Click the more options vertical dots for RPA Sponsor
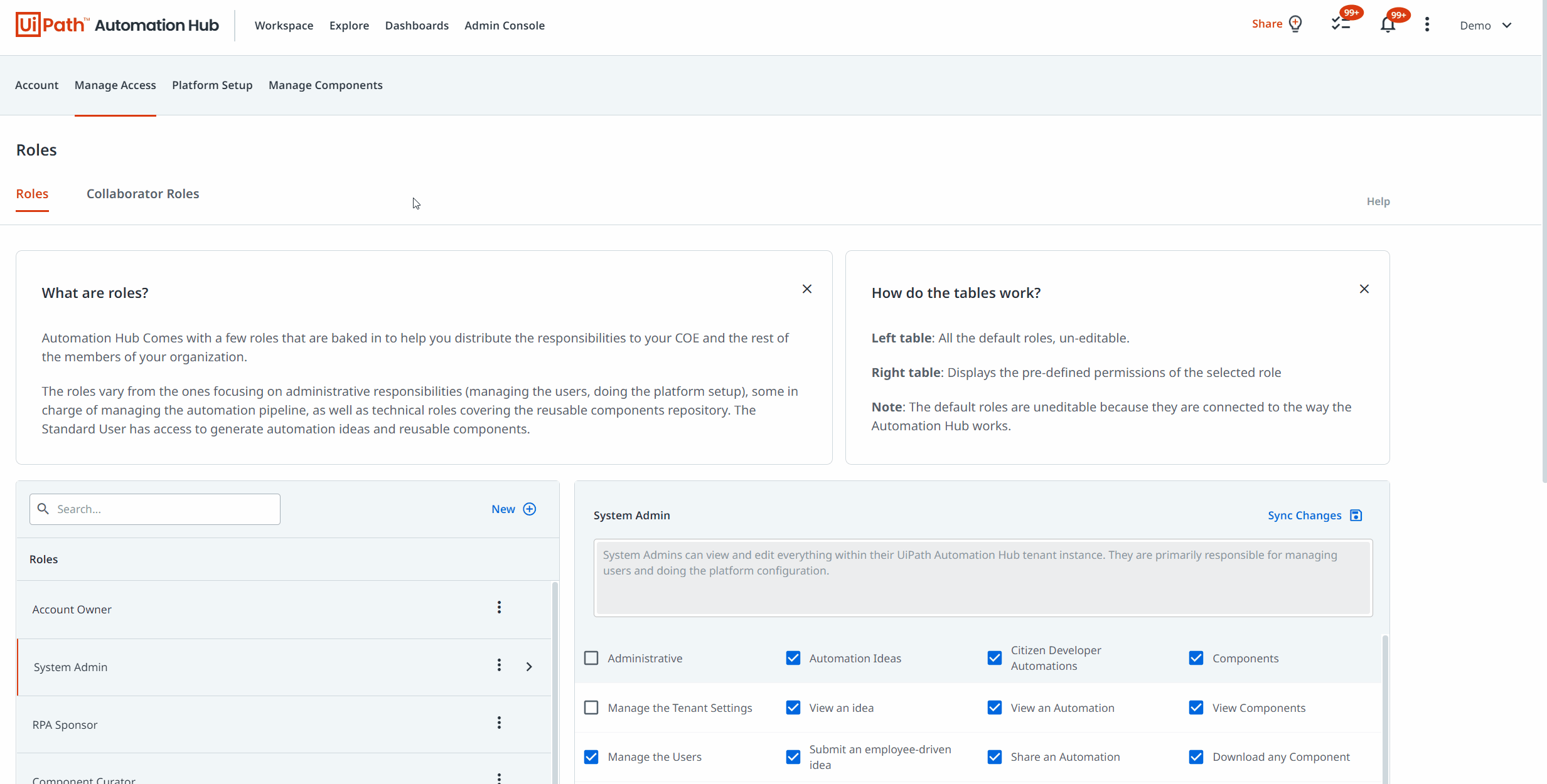This screenshot has width=1547, height=784. [498, 724]
